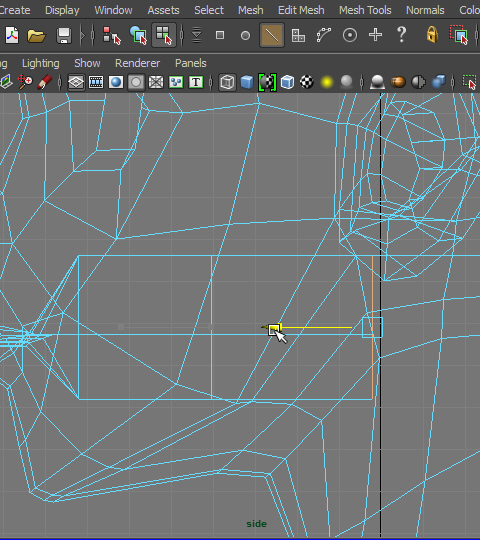Toggle the Points square selection mask
Viewport: 480px width, 540px height.
point(220,35)
